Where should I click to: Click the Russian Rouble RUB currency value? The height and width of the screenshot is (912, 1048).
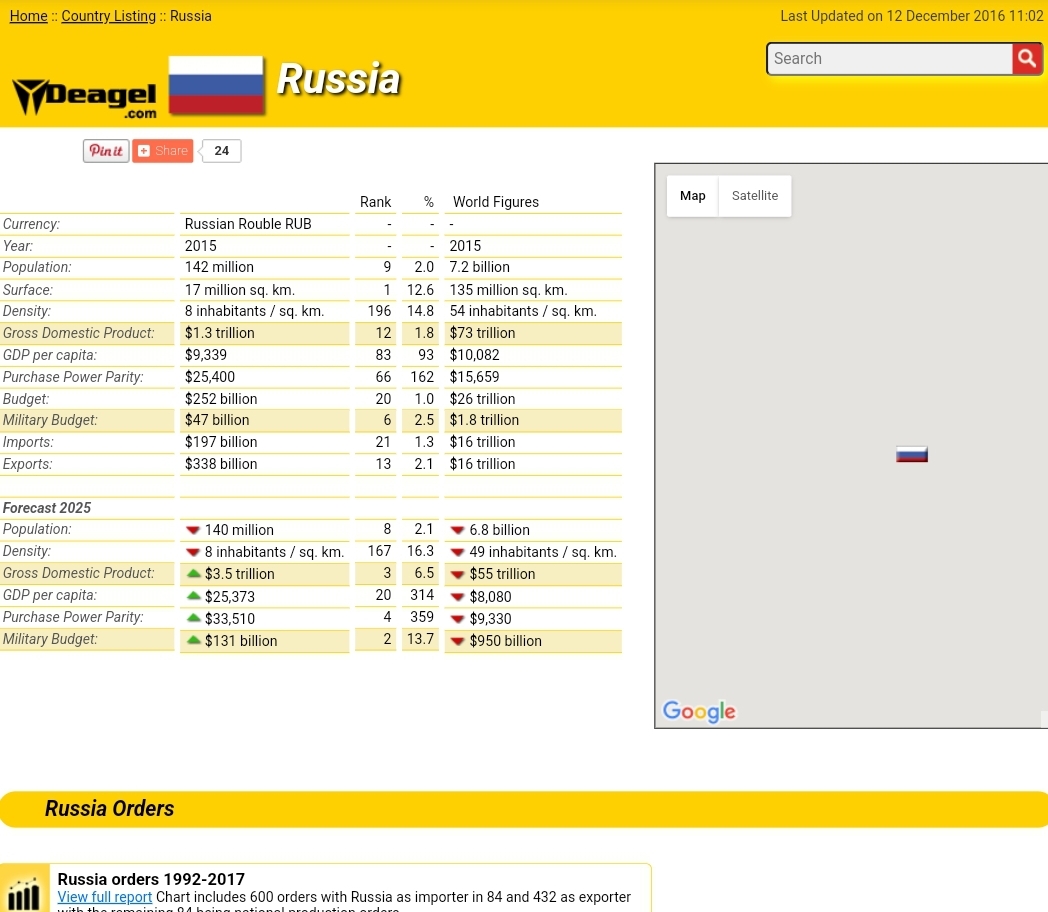click(248, 224)
